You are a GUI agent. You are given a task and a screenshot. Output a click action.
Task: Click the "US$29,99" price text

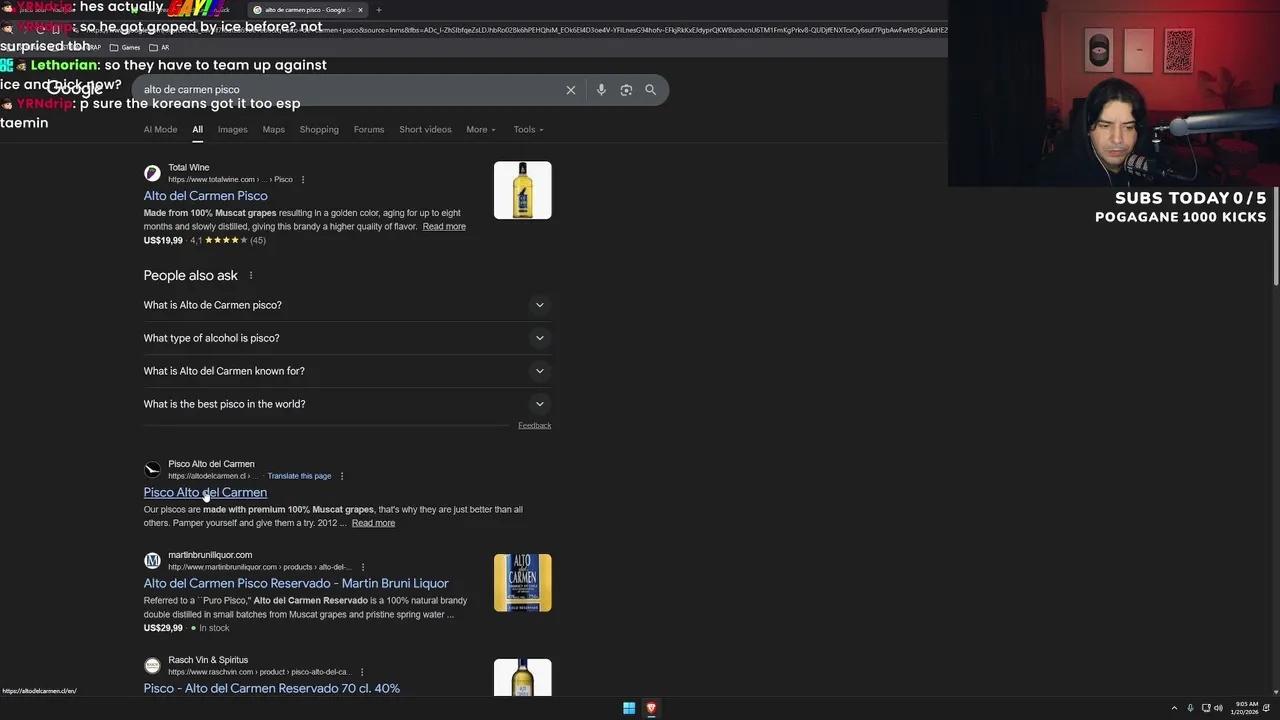point(163,628)
